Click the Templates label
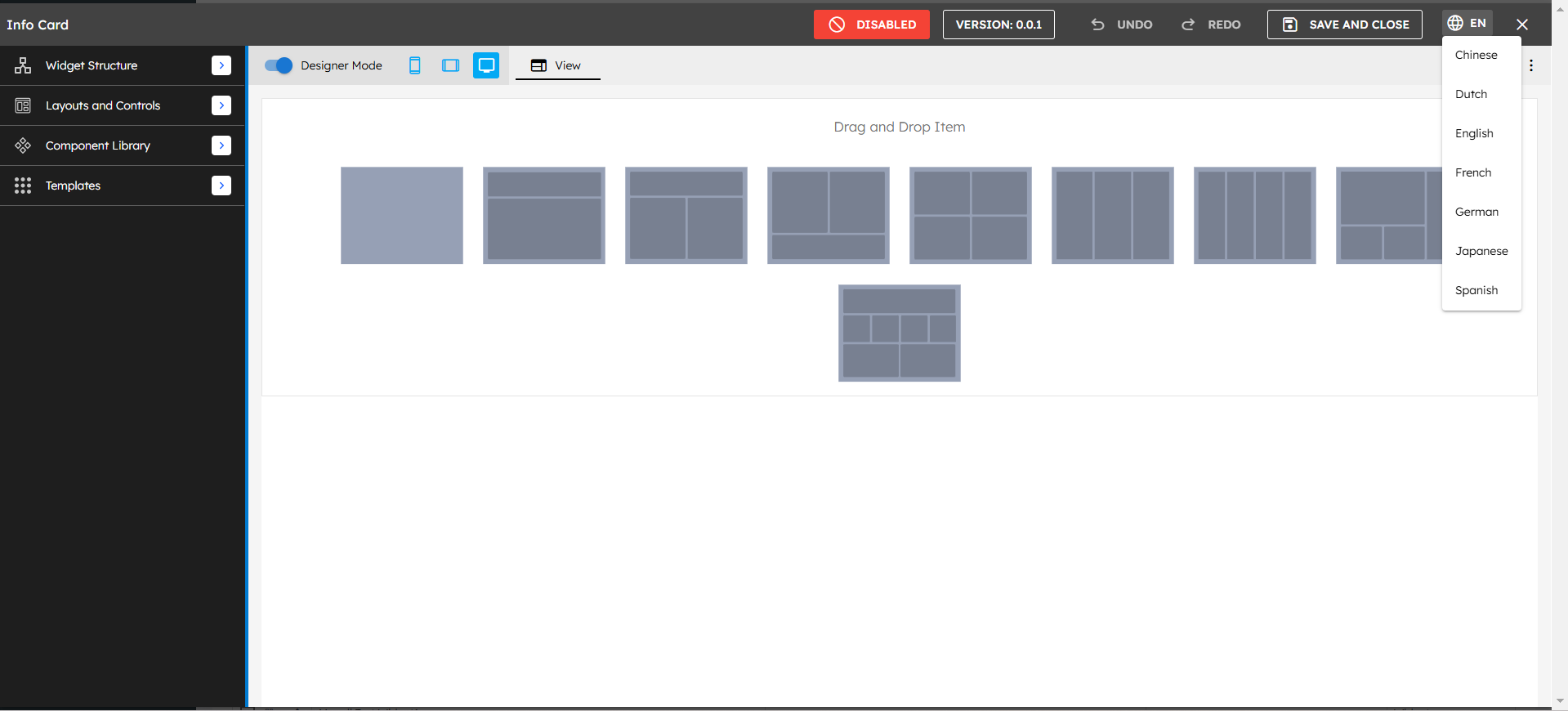Image resolution: width=1568 pixels, height=711 pixels. click(x=73, y=186)
